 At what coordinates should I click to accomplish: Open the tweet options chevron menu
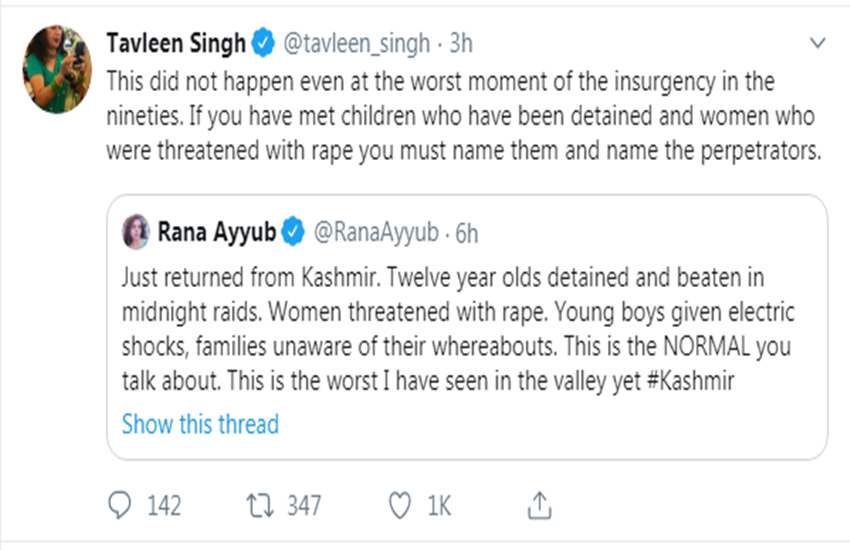point(817,44)
